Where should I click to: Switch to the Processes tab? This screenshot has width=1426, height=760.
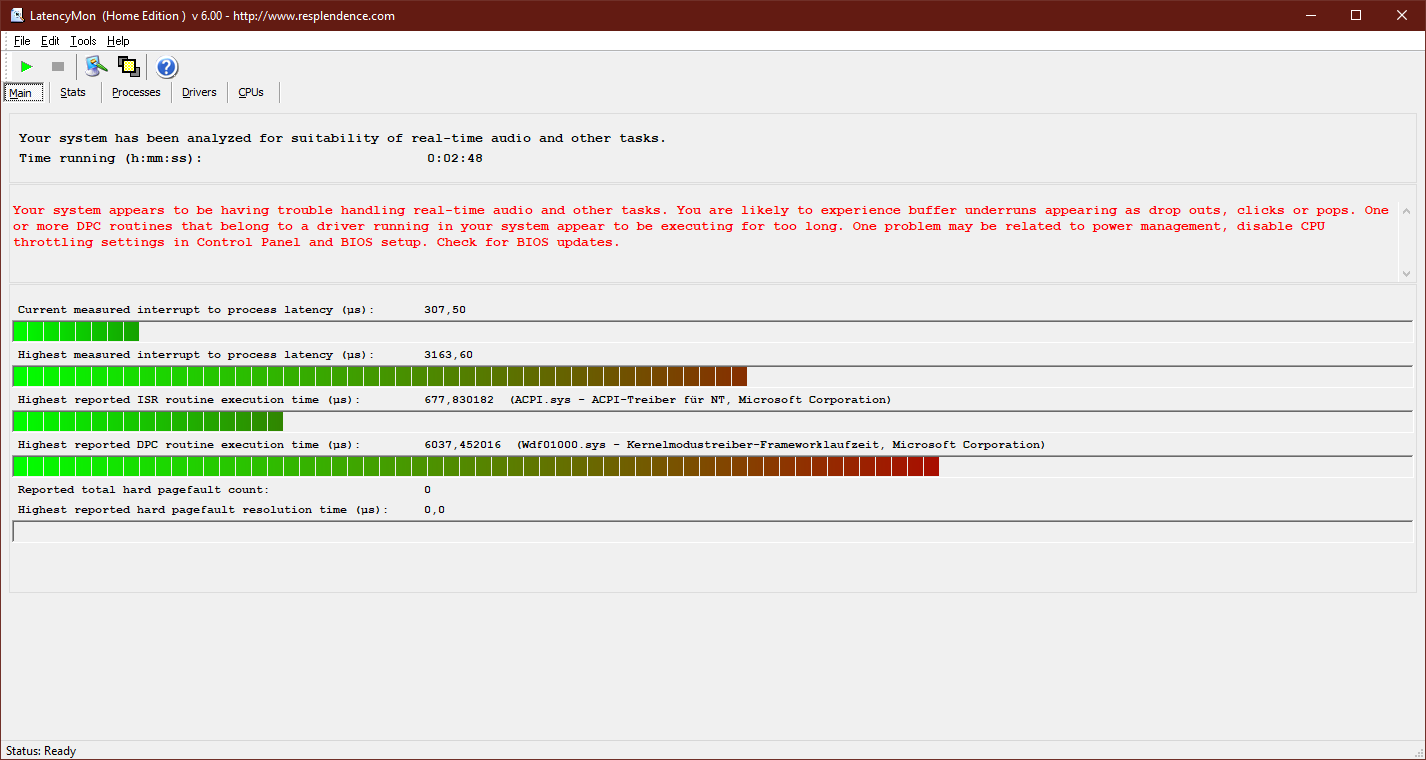pyautogui.click(x=136, y=92)
